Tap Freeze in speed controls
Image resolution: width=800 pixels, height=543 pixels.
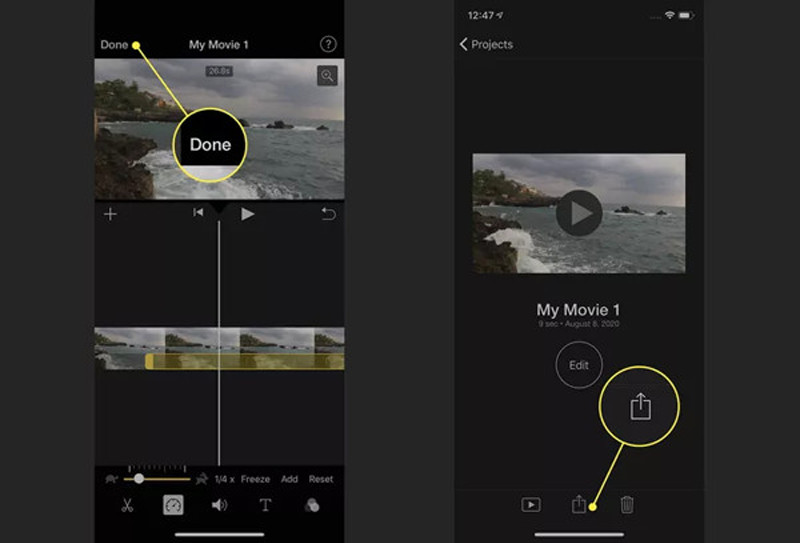[x=255, y=479]
